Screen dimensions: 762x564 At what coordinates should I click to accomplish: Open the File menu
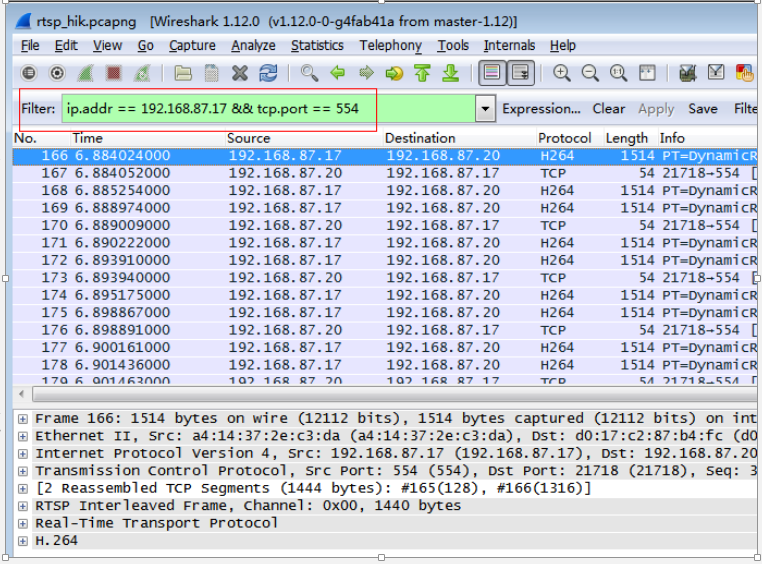[30, 46]
